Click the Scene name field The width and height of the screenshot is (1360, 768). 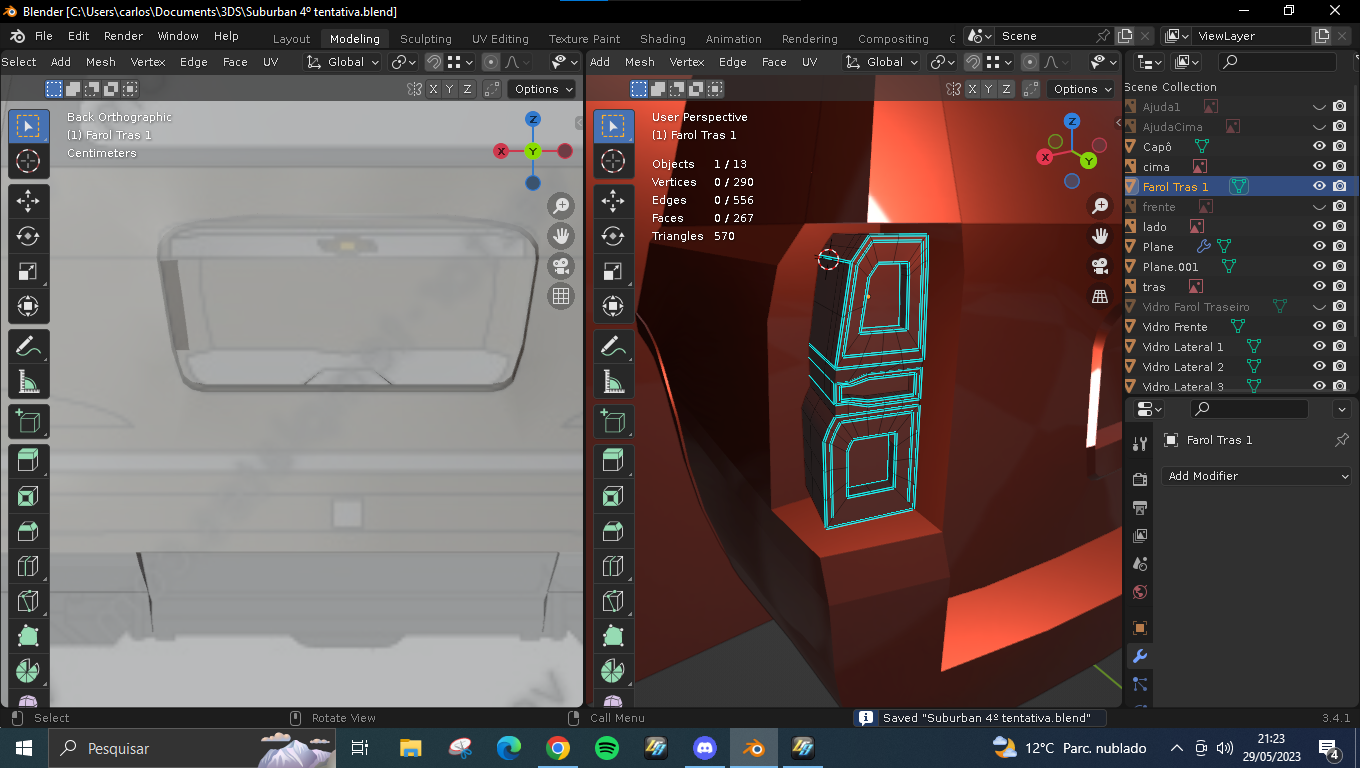point(1045,36)
